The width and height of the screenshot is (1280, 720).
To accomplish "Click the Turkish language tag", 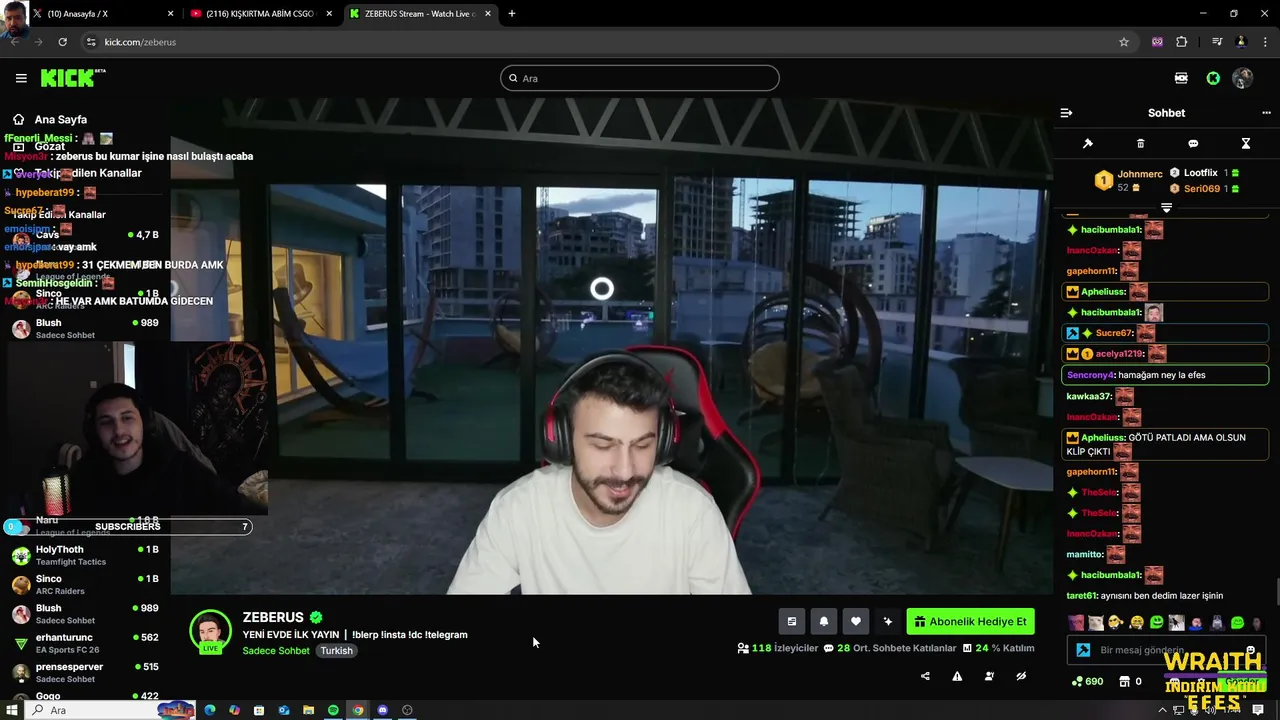I will 336,650.
